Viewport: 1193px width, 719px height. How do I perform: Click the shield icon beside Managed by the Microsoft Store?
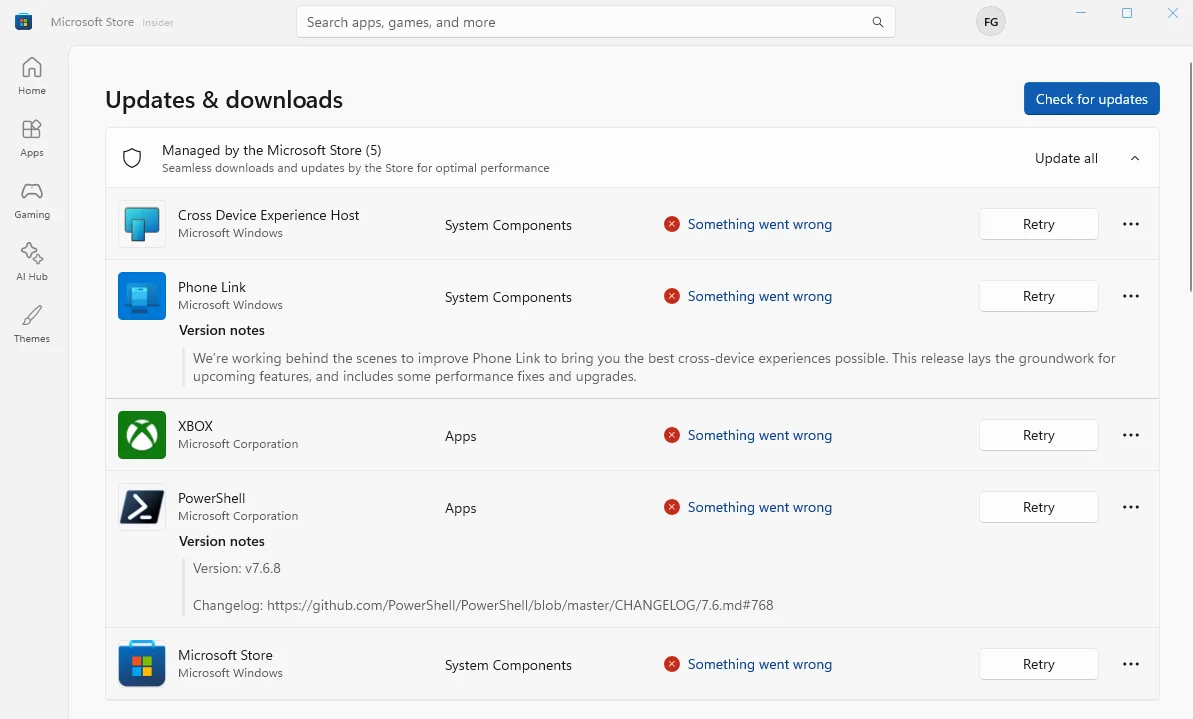pyautogui.click(x=132, y=157)
